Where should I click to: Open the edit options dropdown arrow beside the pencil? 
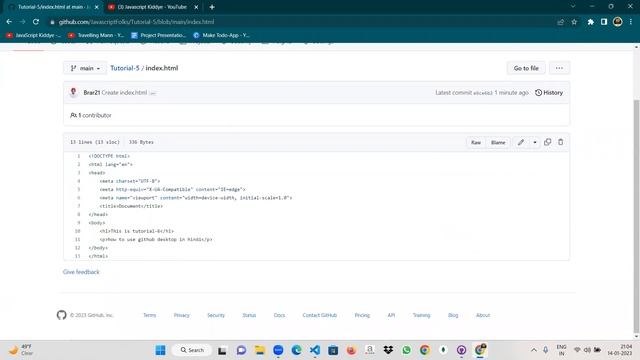tap(535, 142)
